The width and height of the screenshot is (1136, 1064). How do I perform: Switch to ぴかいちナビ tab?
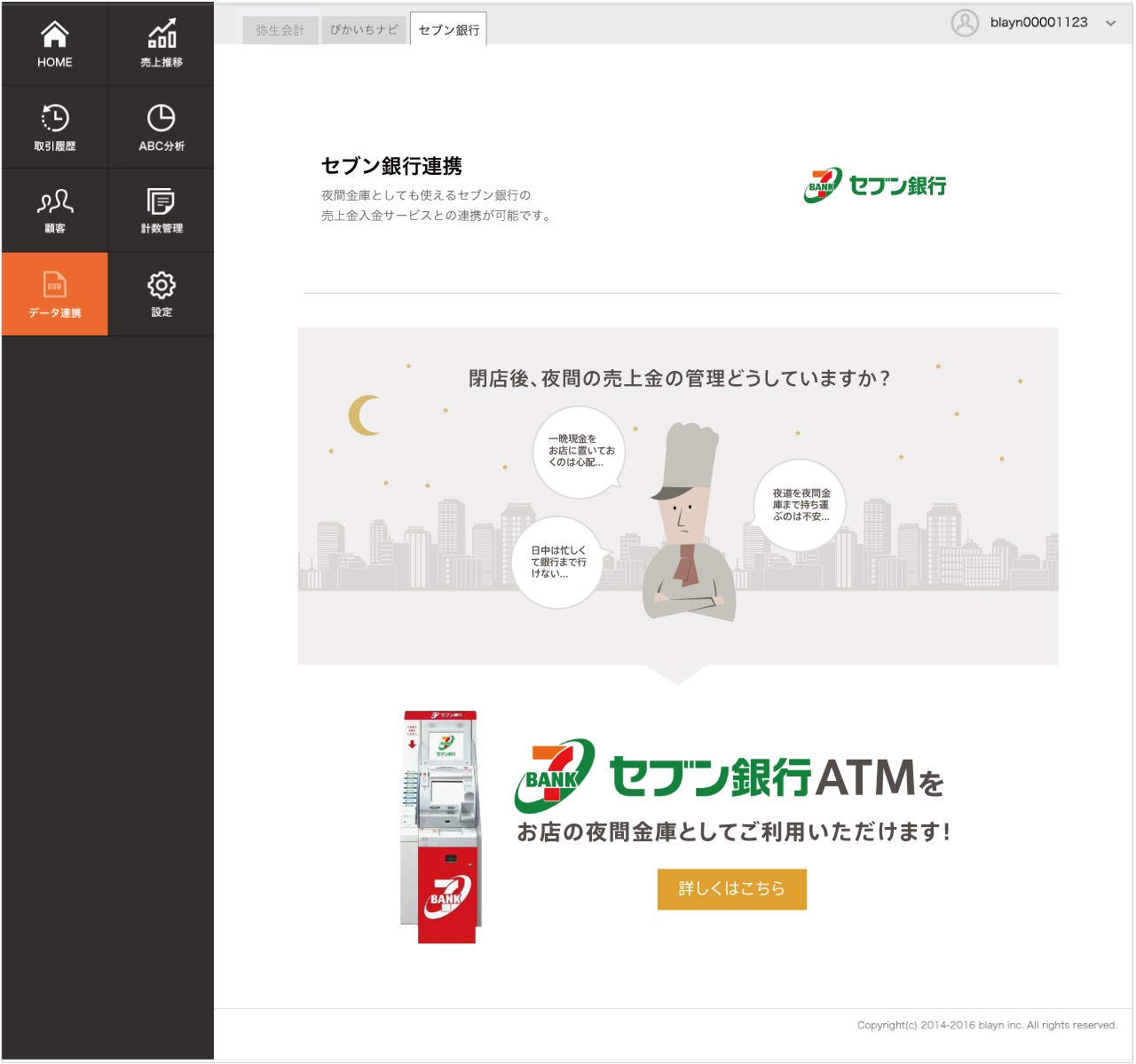[x=364, y=30]
